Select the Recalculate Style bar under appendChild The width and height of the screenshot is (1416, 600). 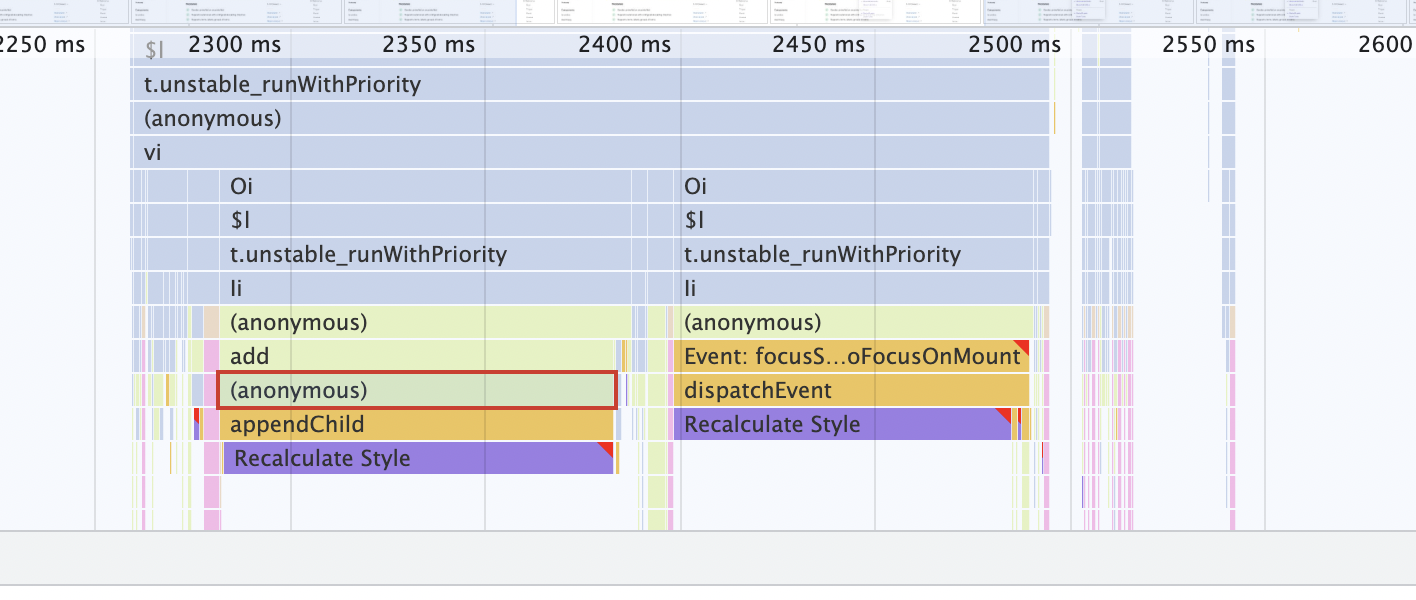point(418,459)
